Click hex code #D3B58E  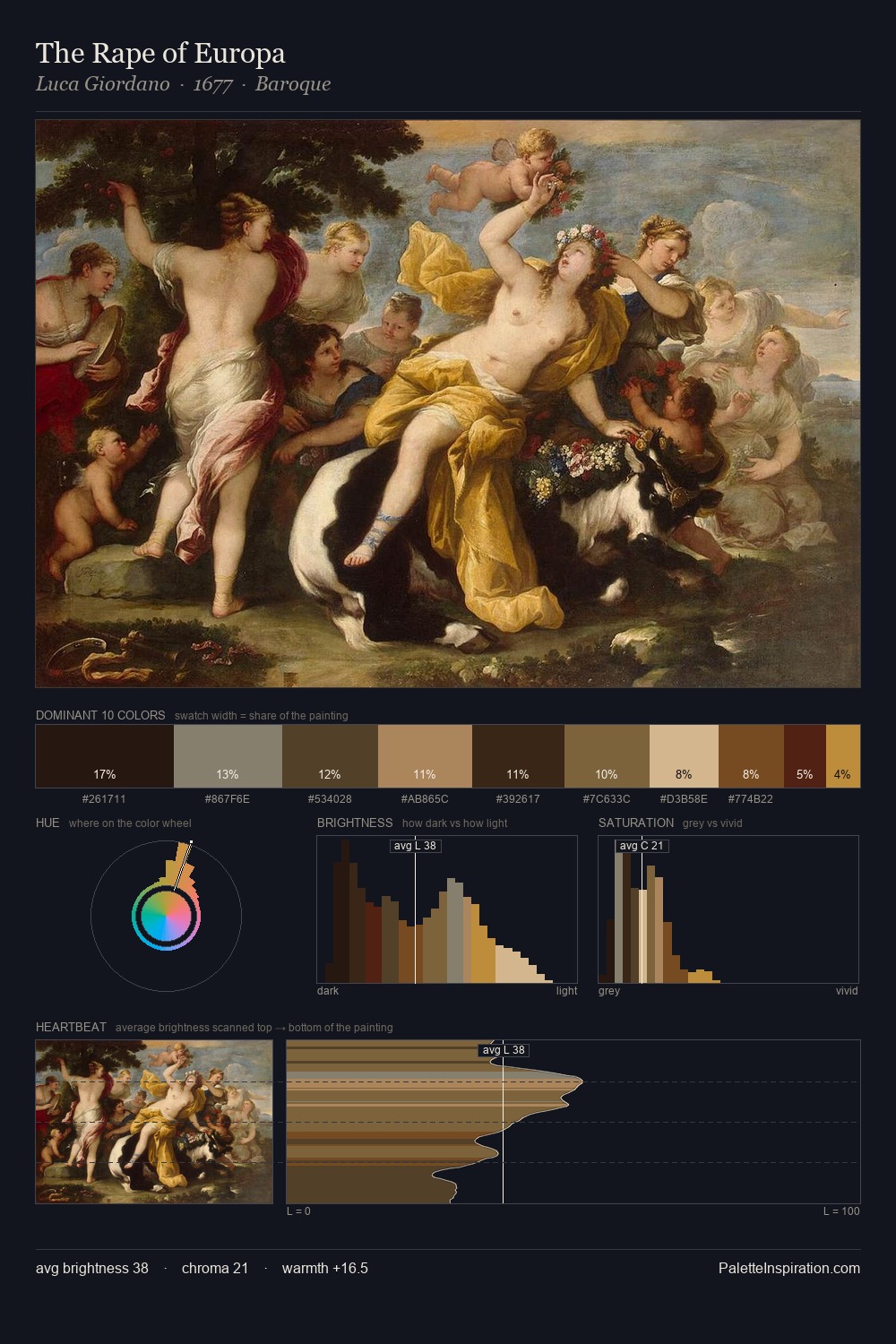click(684, 799)
